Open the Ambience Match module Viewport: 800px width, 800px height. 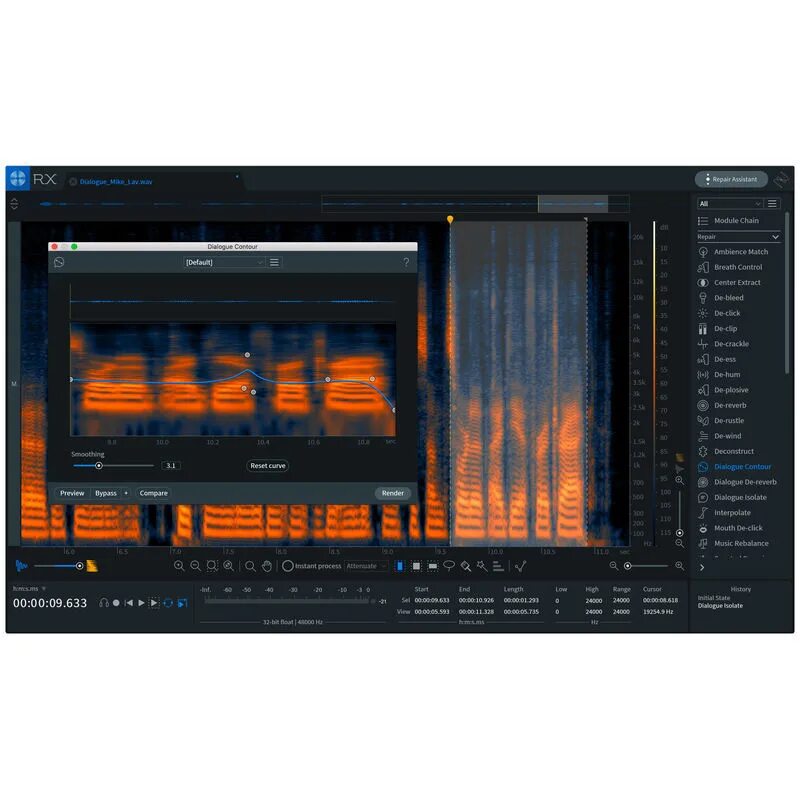coord(733,252)
